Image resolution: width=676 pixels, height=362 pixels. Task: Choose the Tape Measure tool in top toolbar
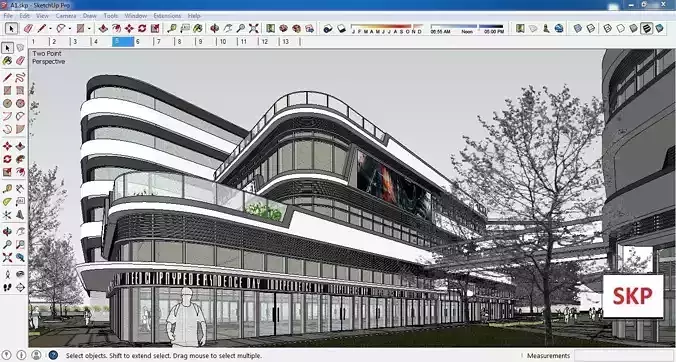tap(172, 28)
